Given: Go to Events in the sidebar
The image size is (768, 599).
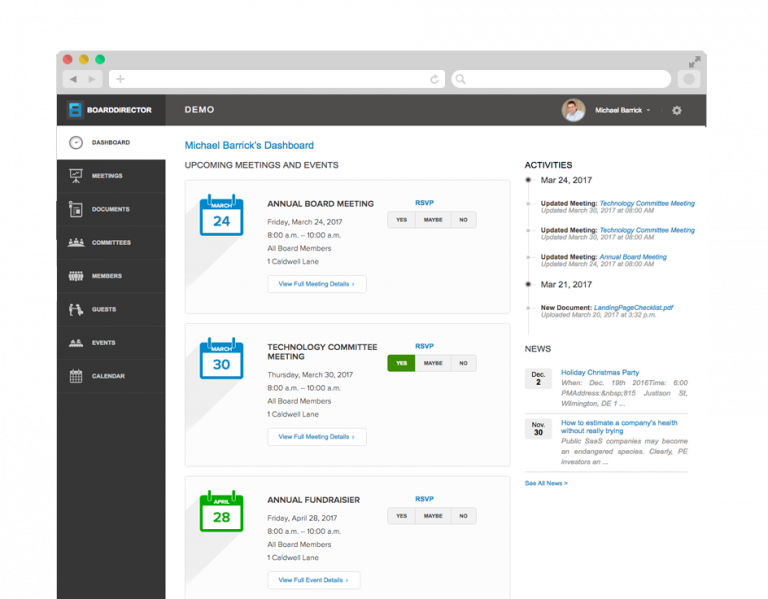Looking at the screenshot, I should [x=103, y=343].
